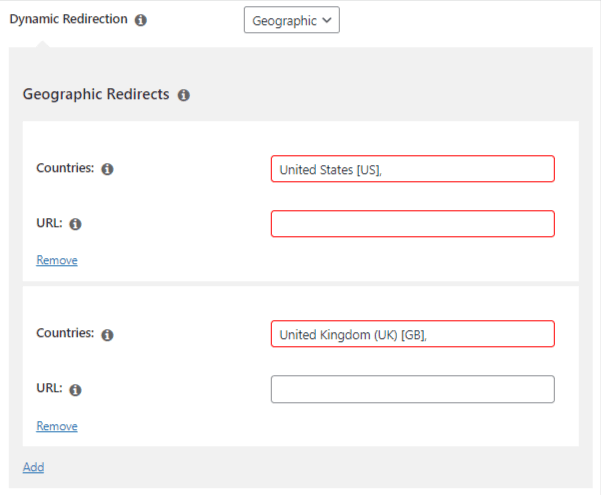Click the Countries label in United Kingdom block

tap(65, 333)
